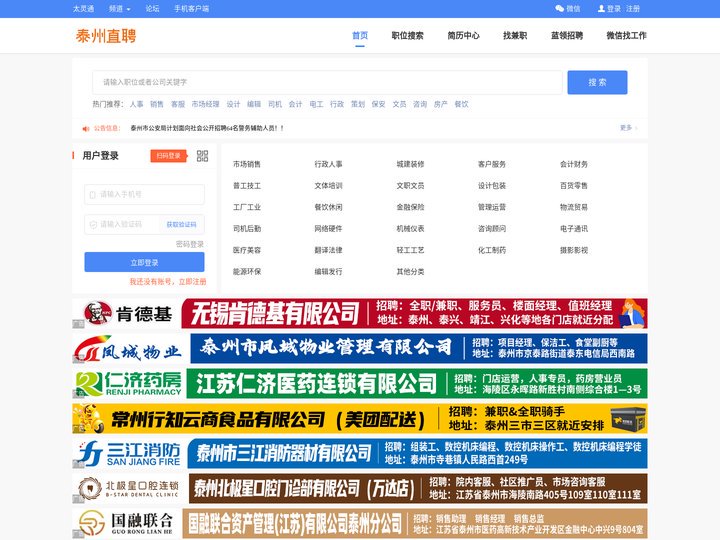
Task: Open the 频道 dropdown in the top bar
Action: 119,9
